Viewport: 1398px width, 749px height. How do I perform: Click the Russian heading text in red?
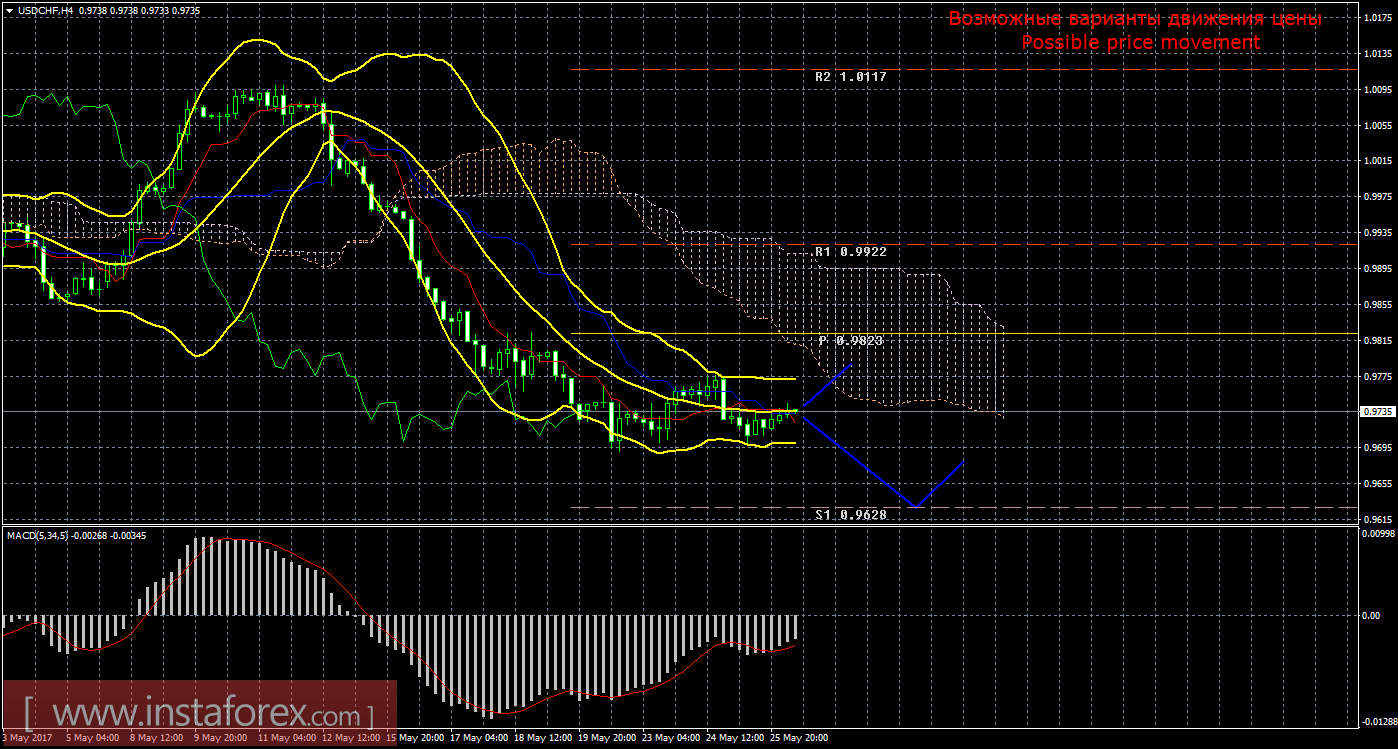pos(1135,19)
